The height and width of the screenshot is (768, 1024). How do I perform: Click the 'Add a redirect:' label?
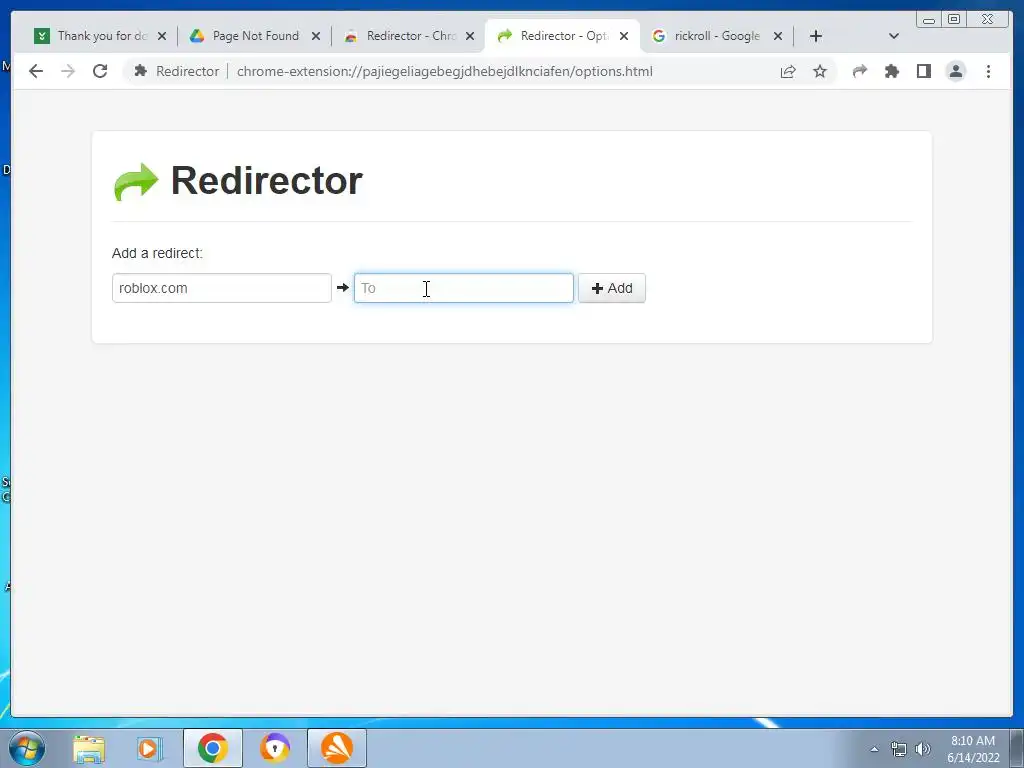(x=157, y=253)
